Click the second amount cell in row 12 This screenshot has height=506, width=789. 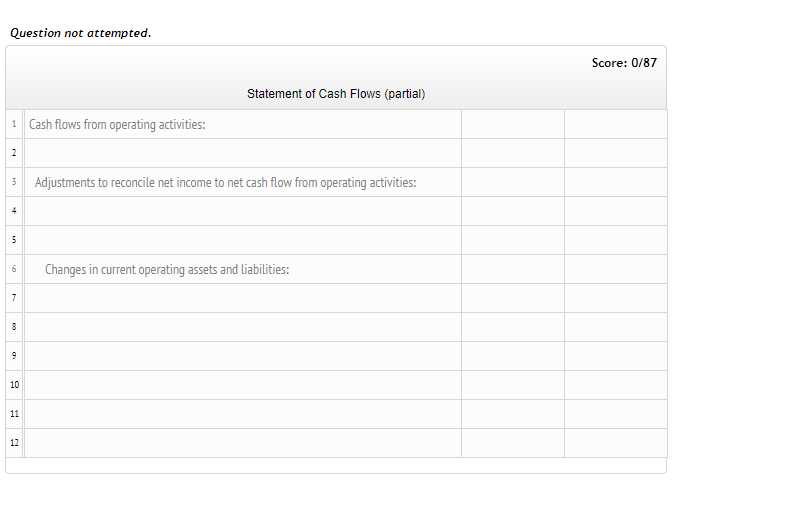pos(616,443)
